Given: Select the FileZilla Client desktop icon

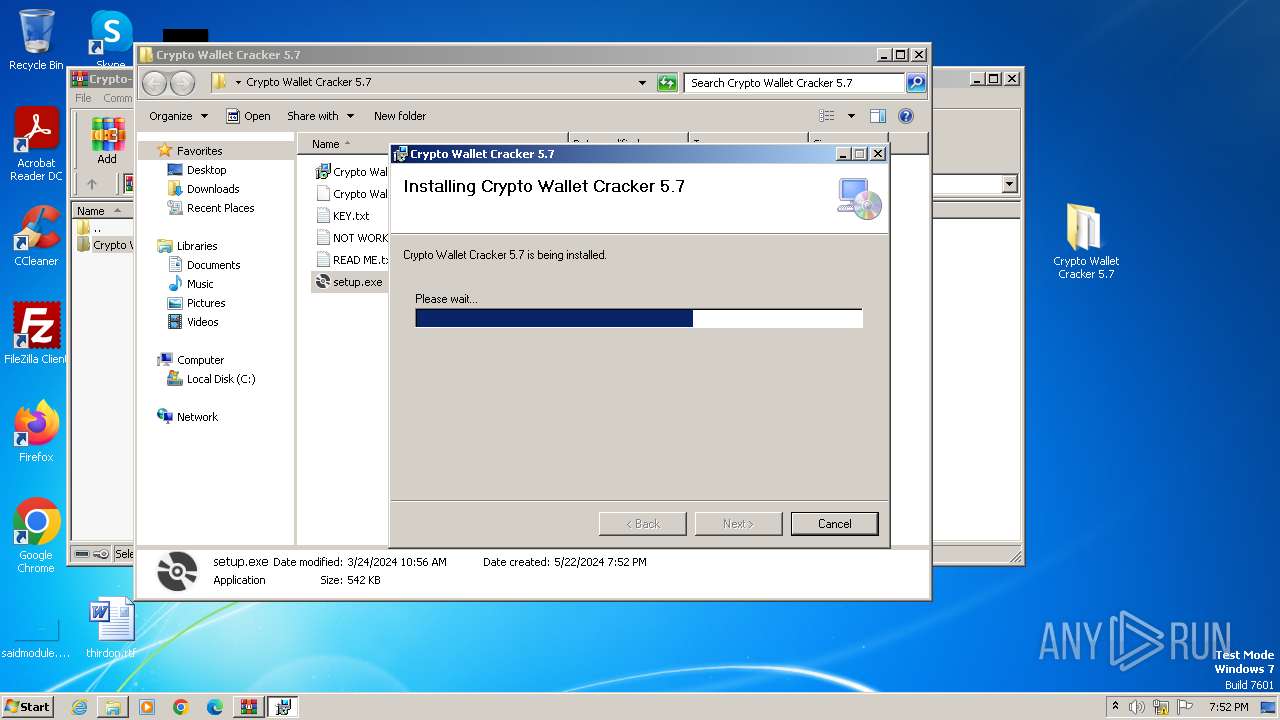Looking at the screenshot, I should click(x=36, y=334).
